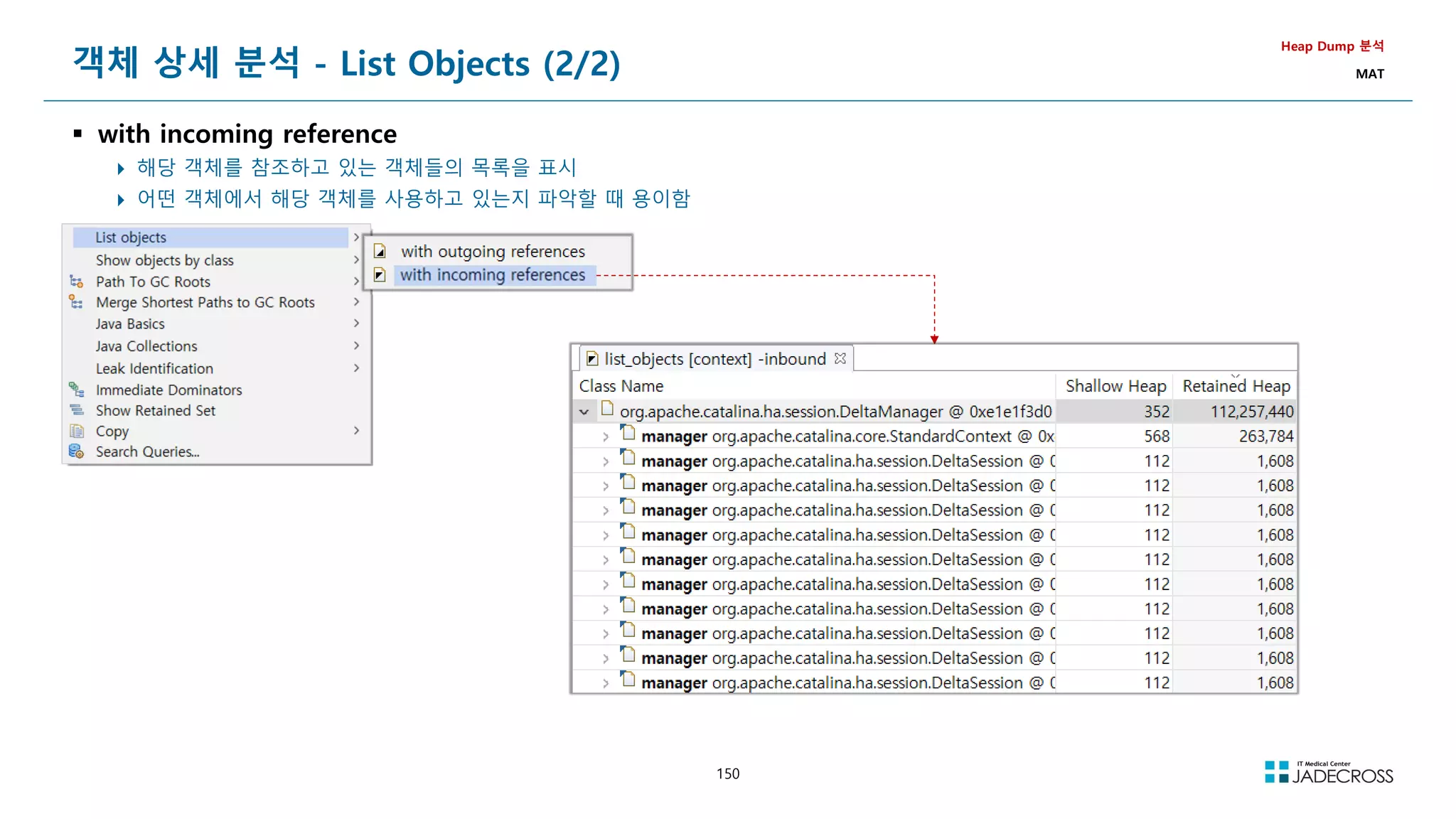1456x819 pixels.
Task: Click the Java Basics submenu arrow
Action: [356, 323]
